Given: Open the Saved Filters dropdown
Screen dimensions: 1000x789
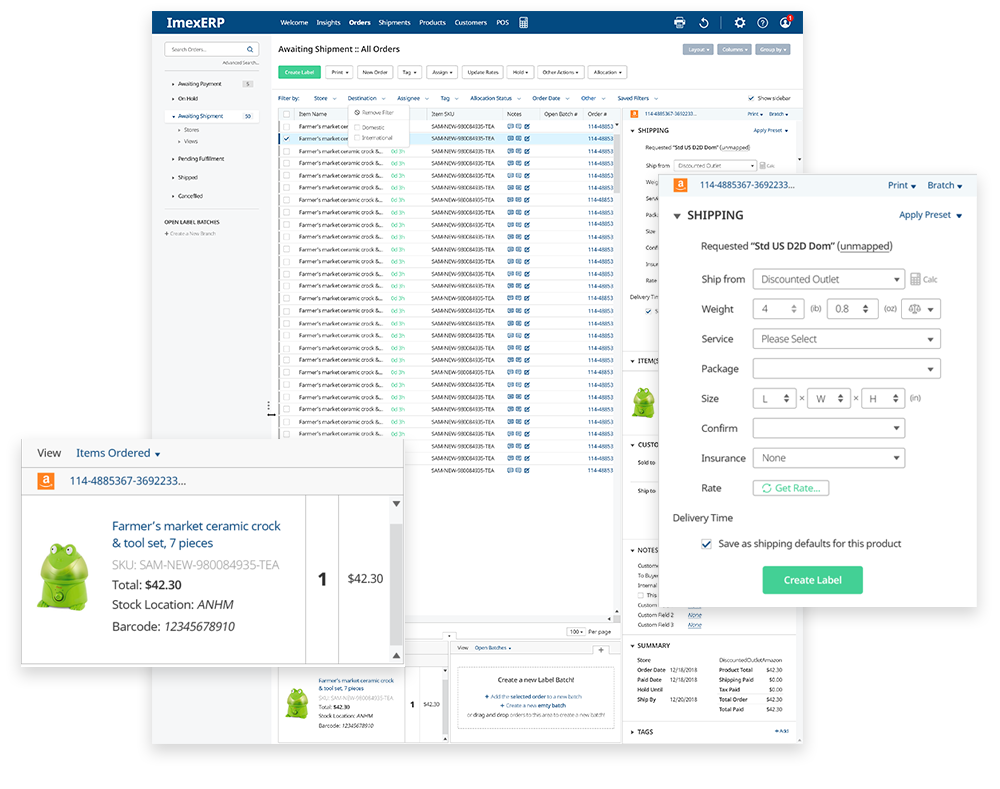Looking at the screenshot, I should 637,98.
